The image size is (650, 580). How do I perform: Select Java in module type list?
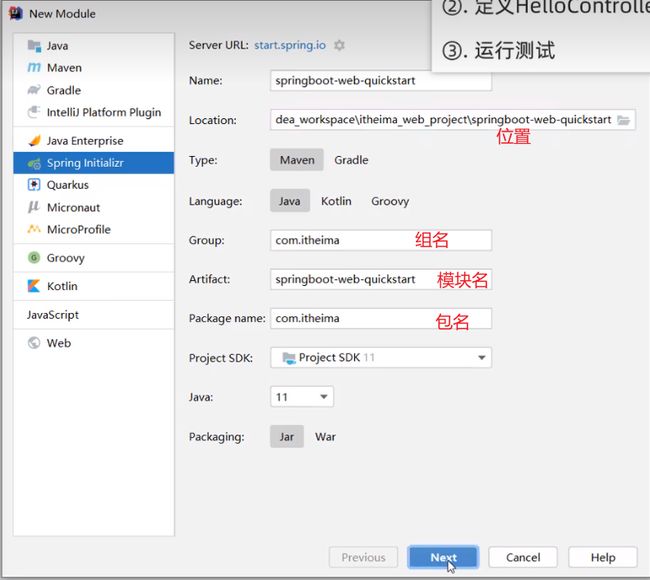94,46
